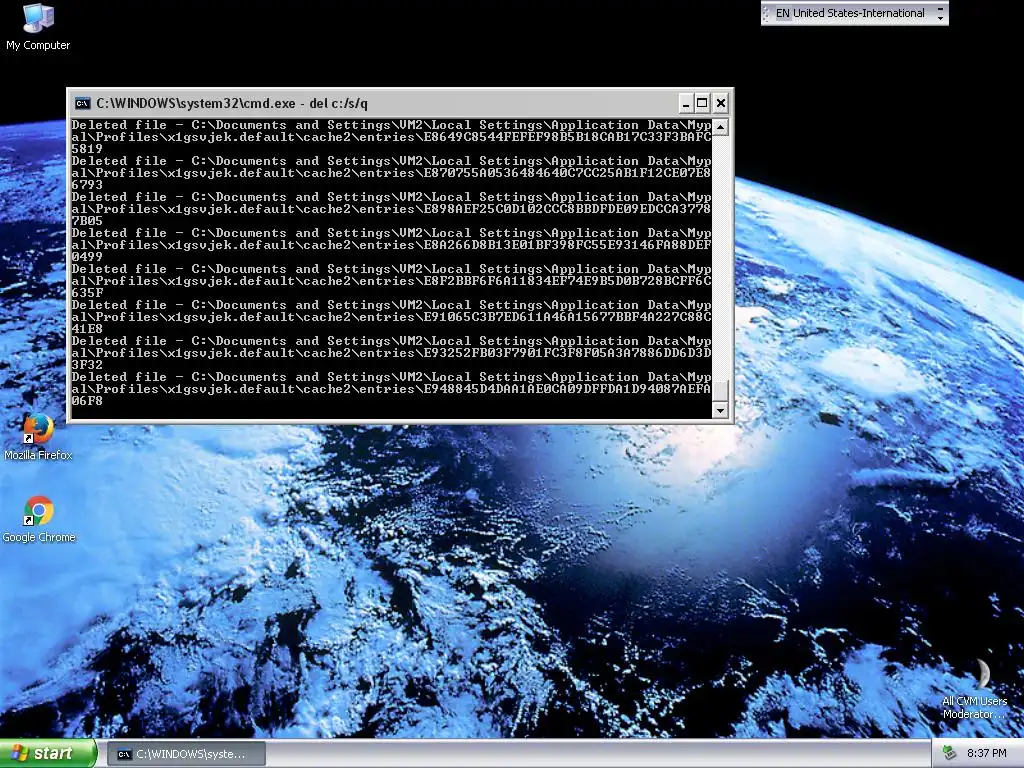Launch the Mozilla Firefox desktop shortcut
Screen dimensions: 1024x768
point(38,436)
